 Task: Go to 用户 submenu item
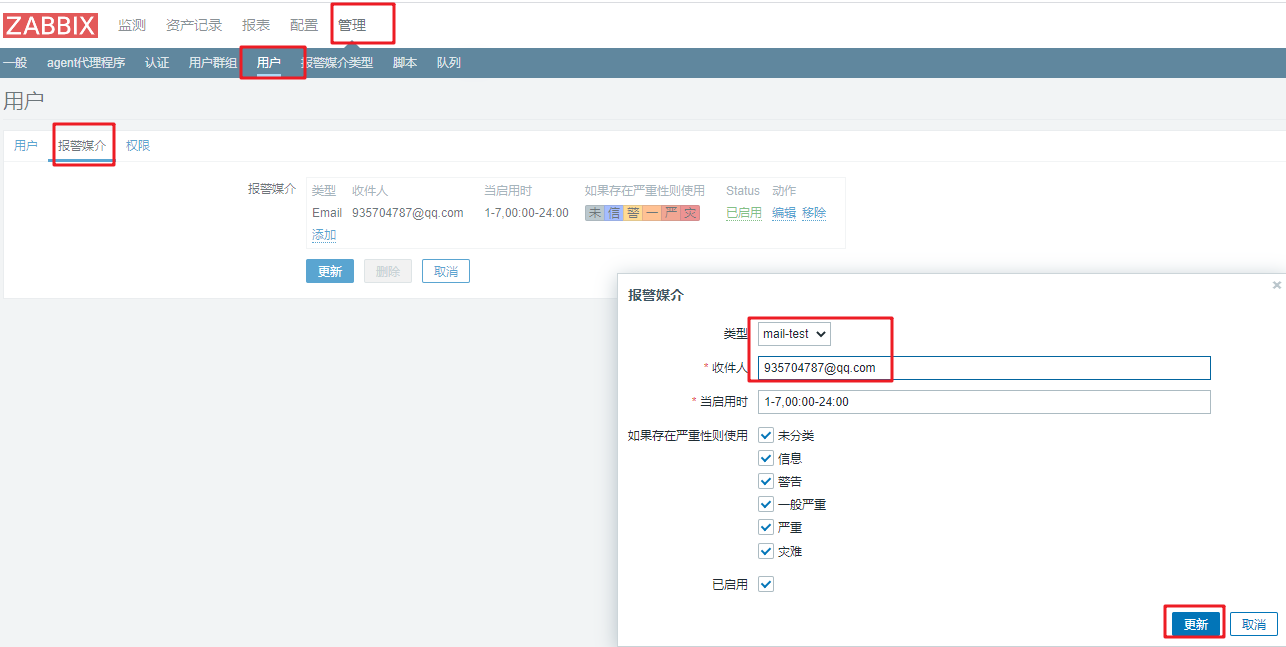[269, 63]
